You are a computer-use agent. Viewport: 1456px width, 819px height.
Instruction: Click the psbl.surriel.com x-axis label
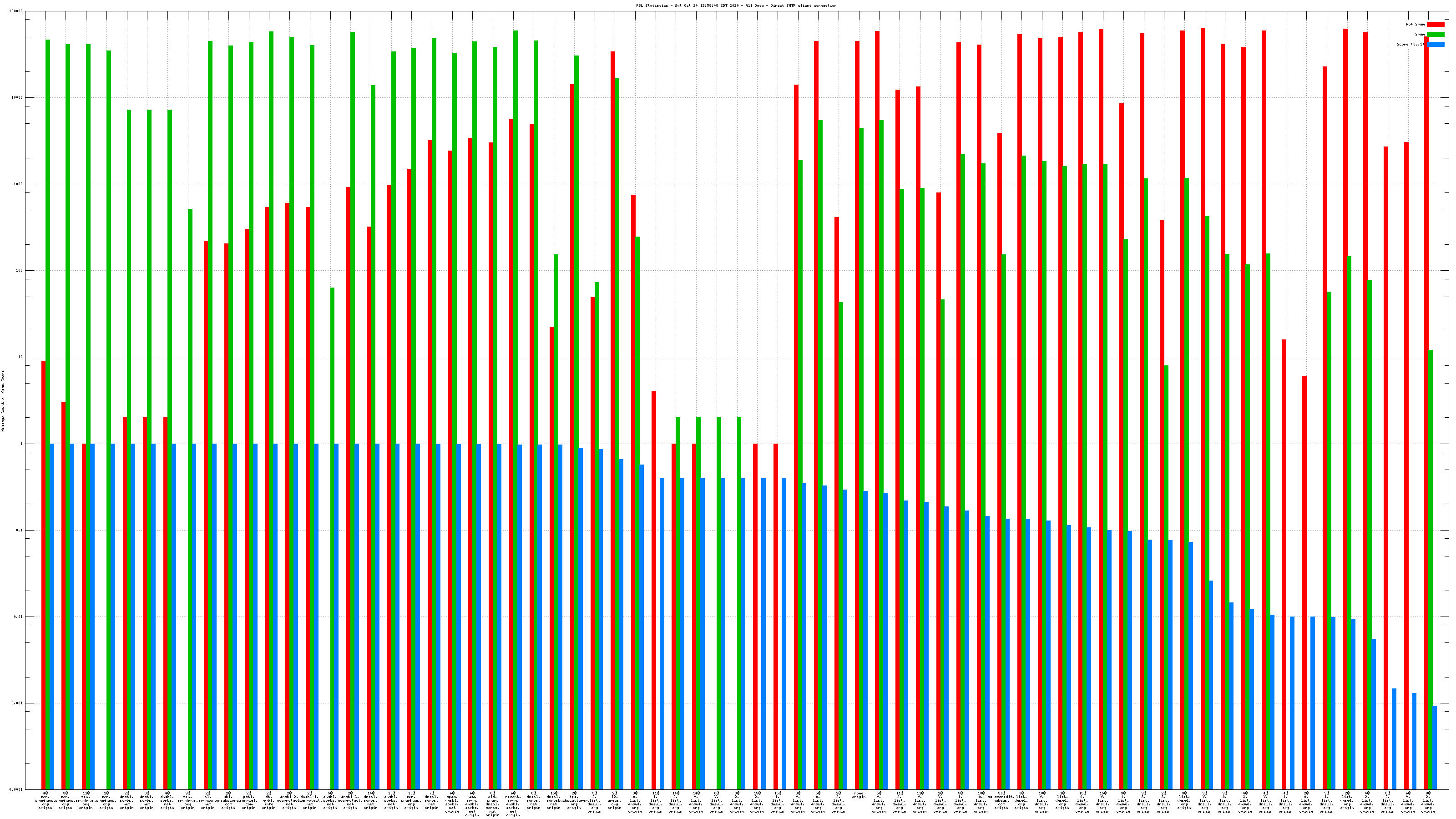(249, 800)
